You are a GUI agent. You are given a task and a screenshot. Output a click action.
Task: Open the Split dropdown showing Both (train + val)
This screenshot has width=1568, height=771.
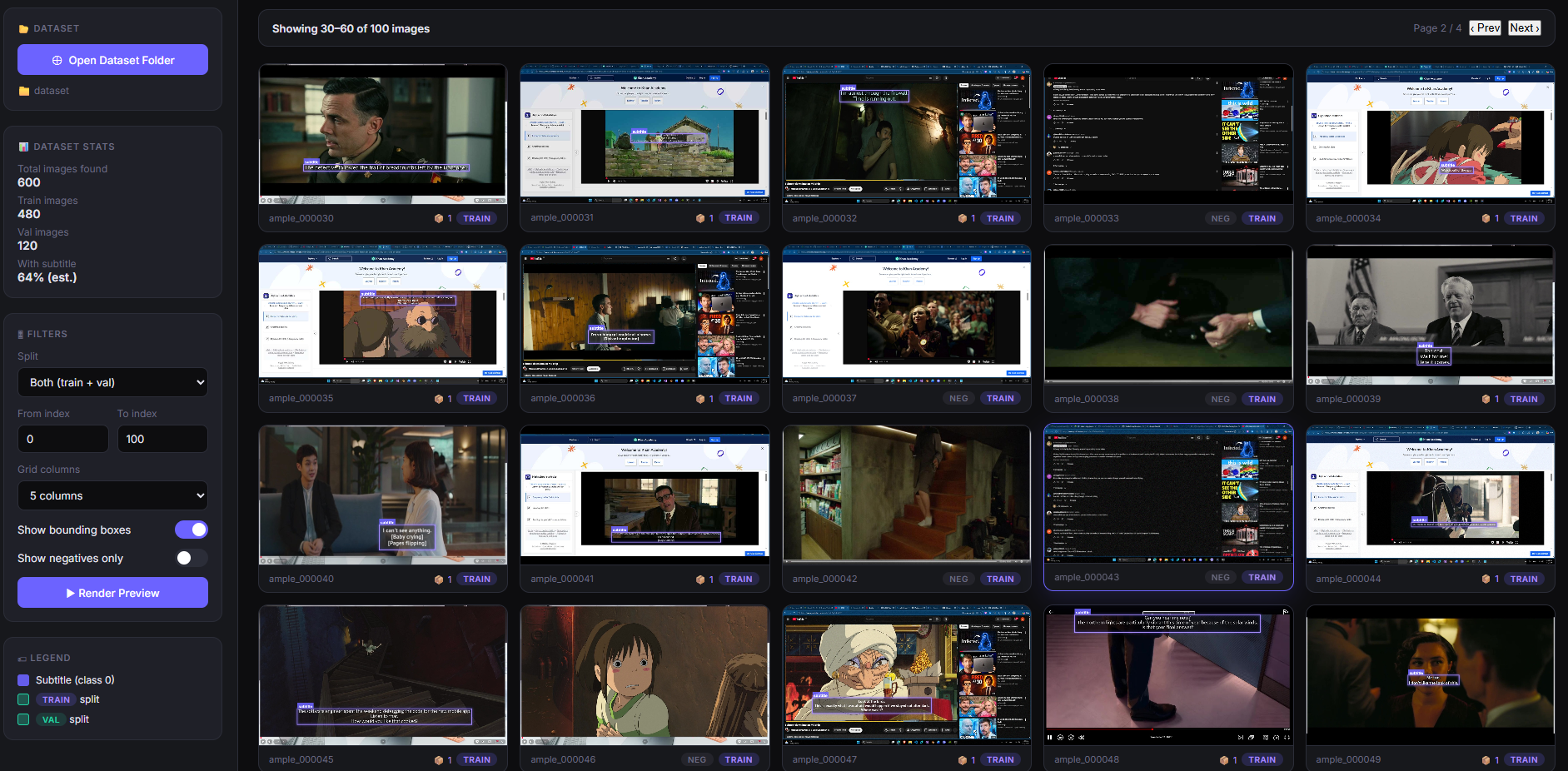point(112,382)
